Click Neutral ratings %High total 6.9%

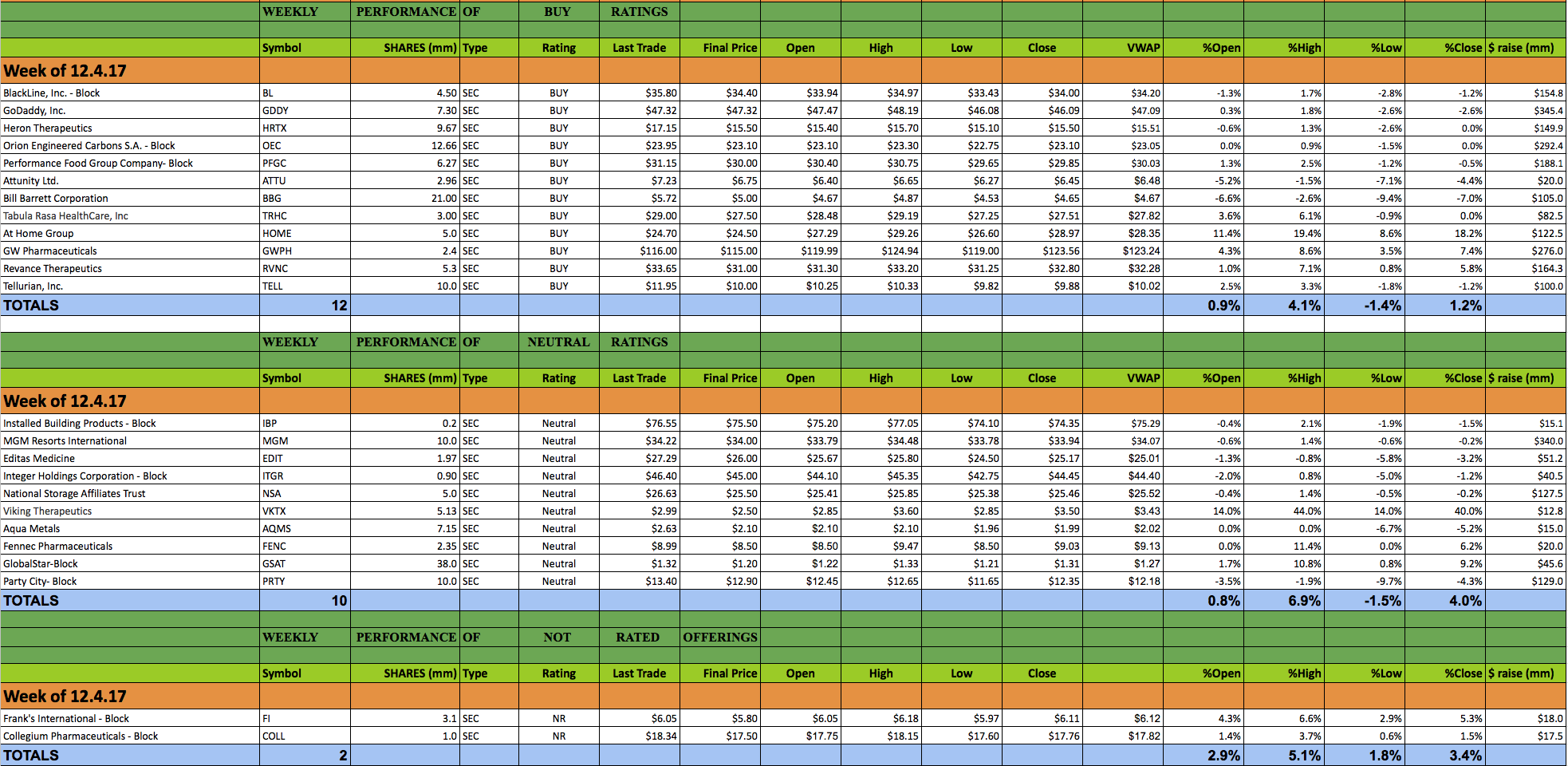click(1283, 600)
